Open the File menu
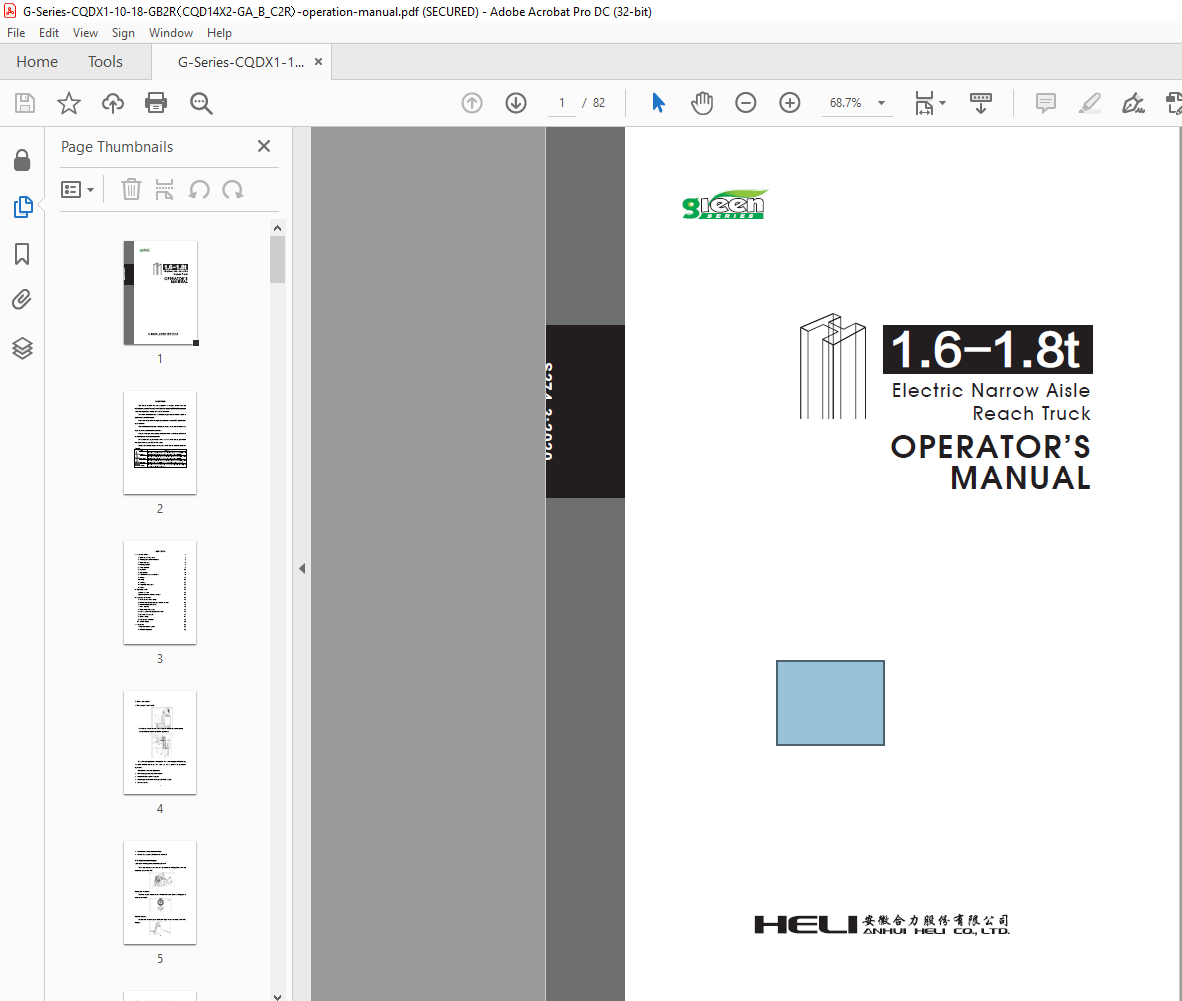 [x=16, y=32]
